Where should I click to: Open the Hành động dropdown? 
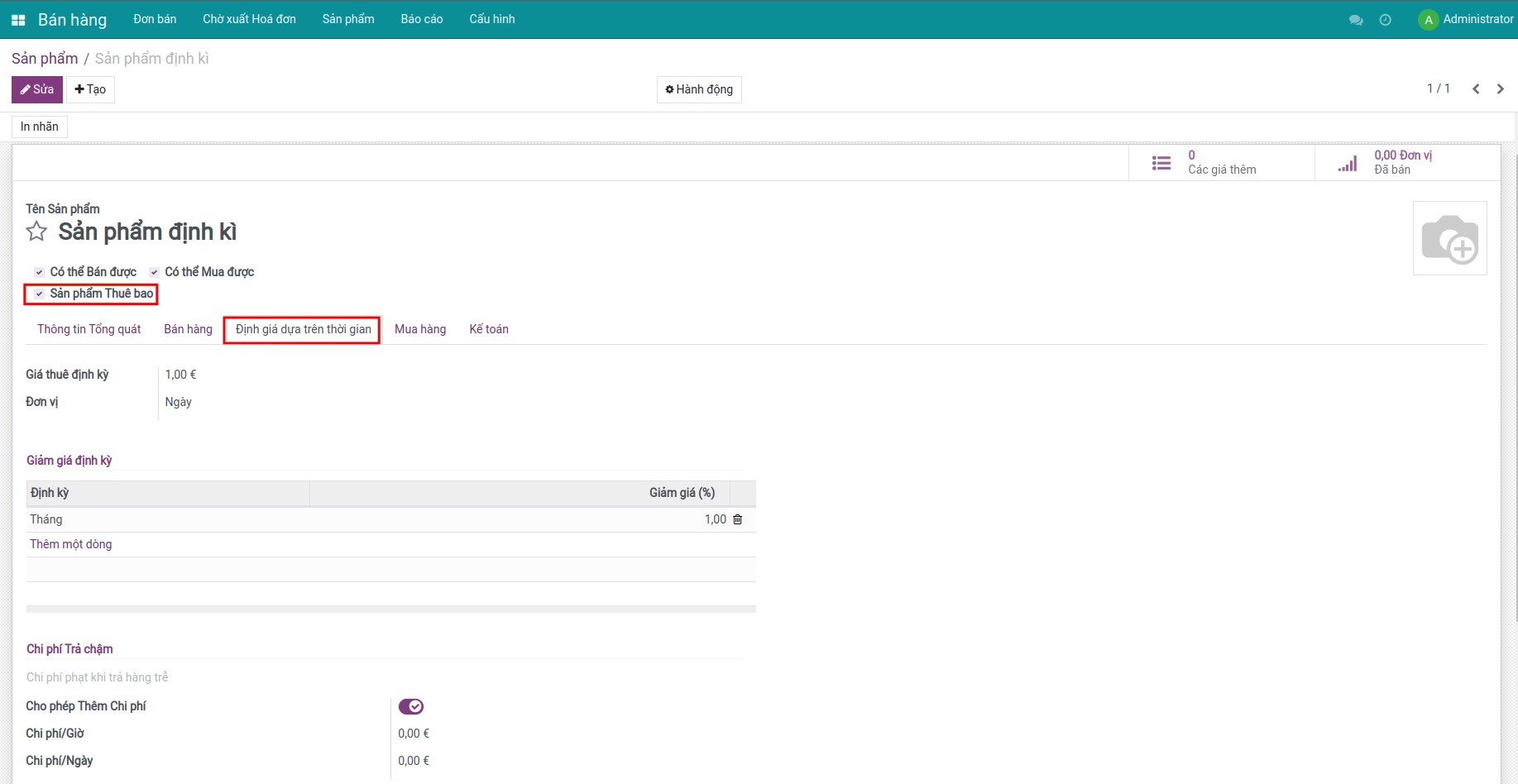point(699,89)
